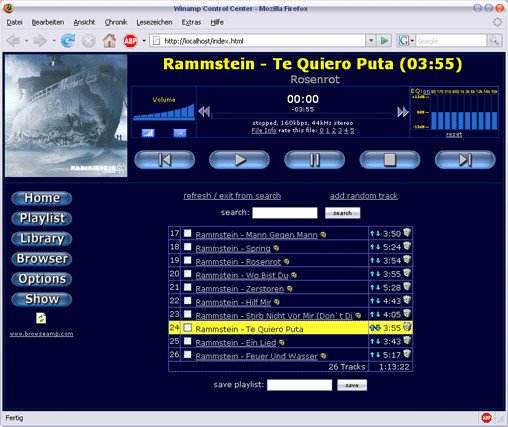The image size is (508, 427).
Task: Open the Google search engine selector dropdown
Action: click(x=412, y=41)
